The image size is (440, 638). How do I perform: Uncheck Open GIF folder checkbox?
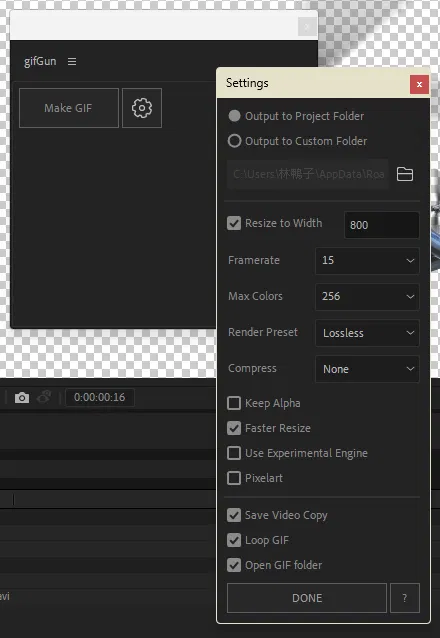pyautogui.click(x=234, y=565)
